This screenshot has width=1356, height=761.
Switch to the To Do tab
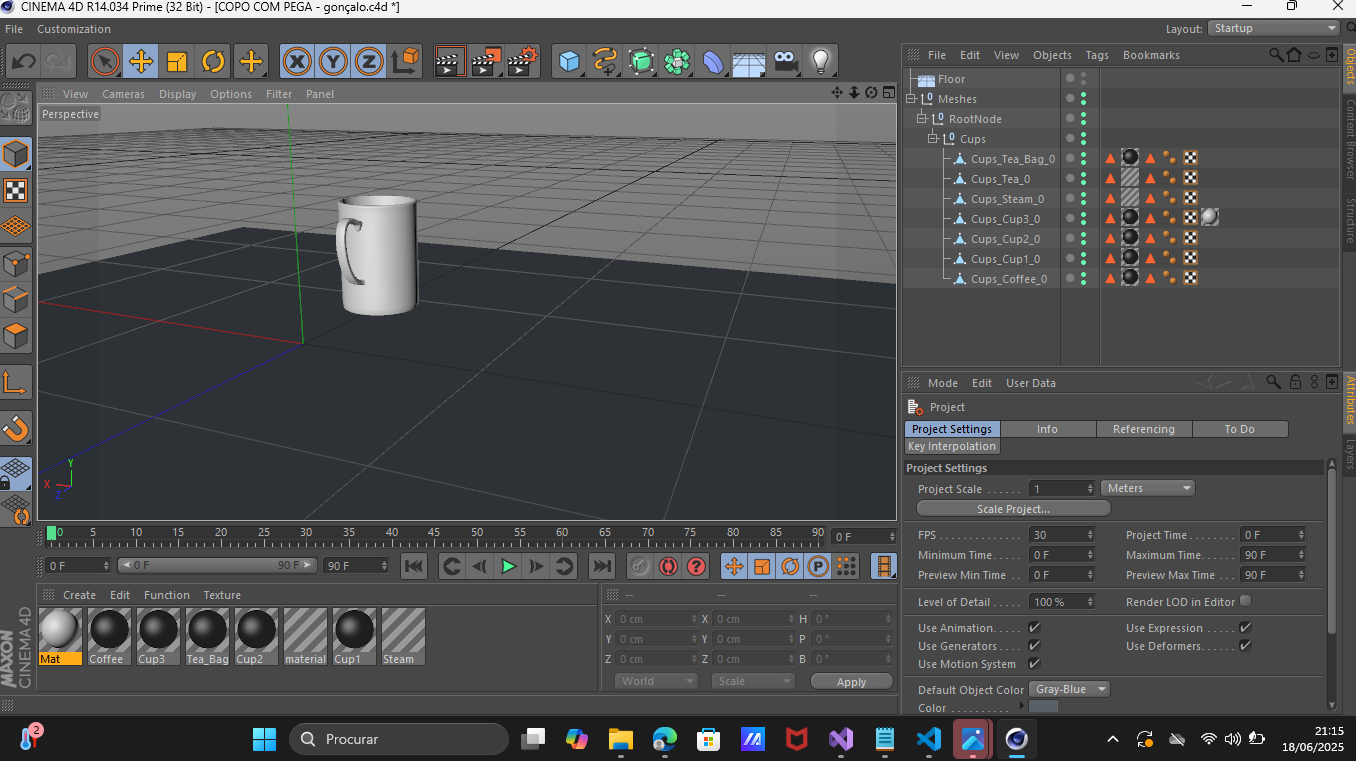tap(1240, 429)
